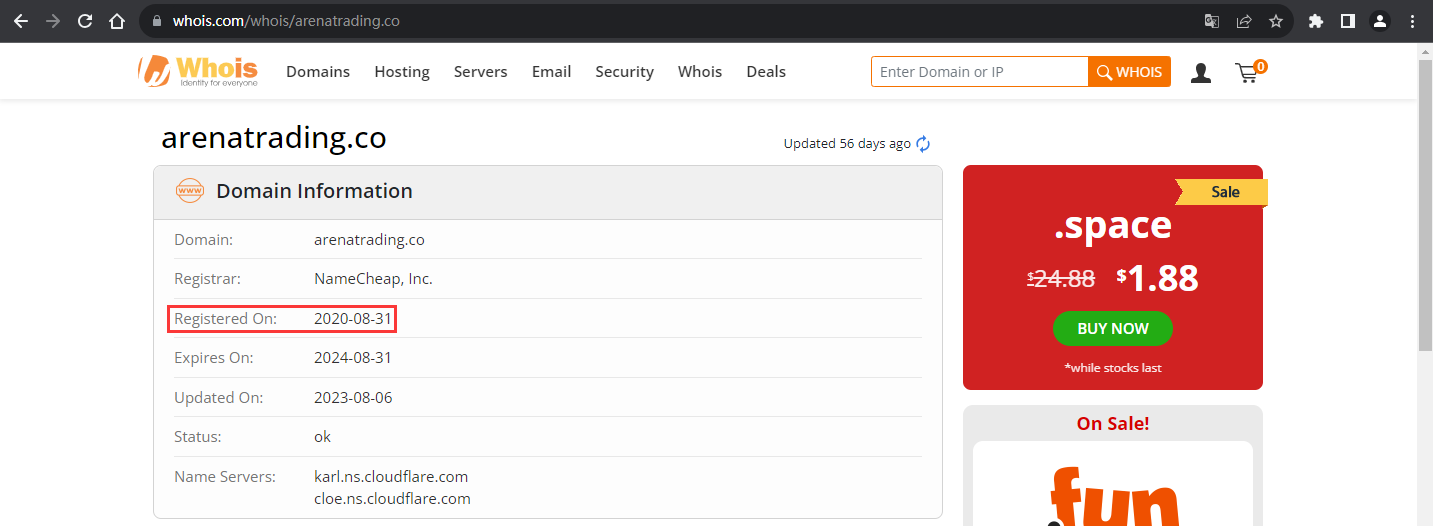The image size is (1433, 526).
Task: Go back to the previous page
Action: click(20, 21)
